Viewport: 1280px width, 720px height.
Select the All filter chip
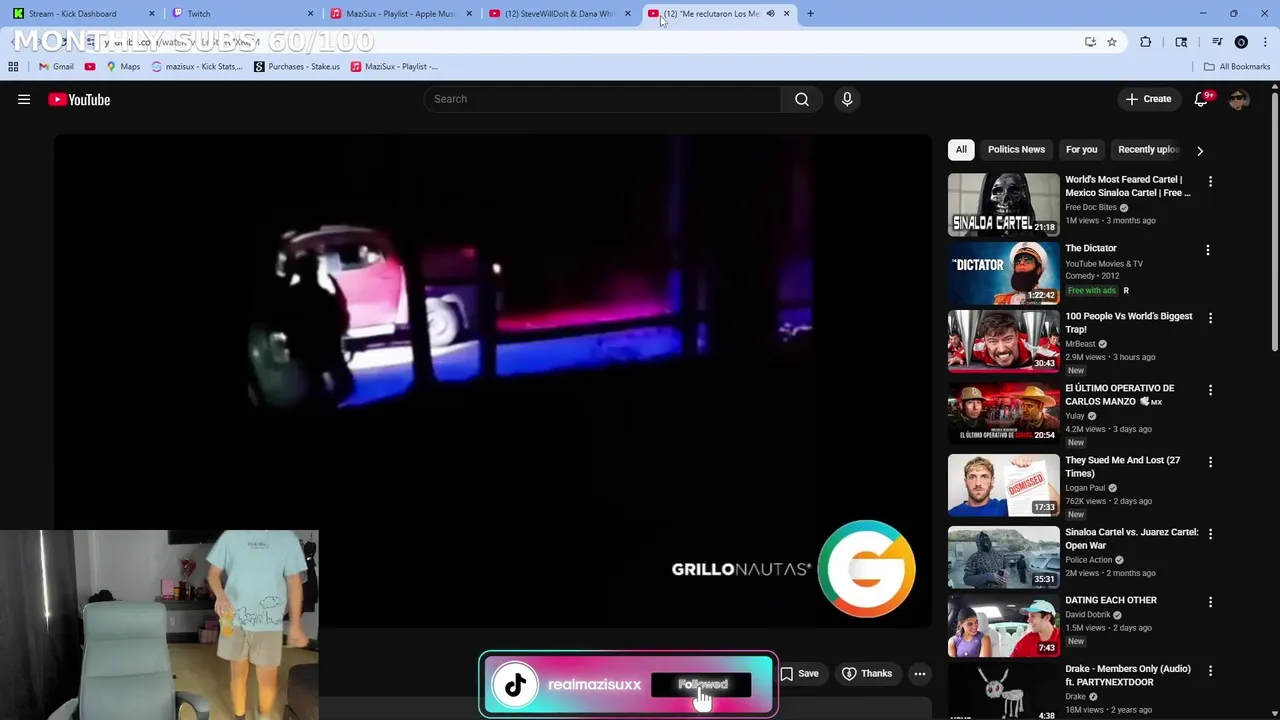click(x=961, y=149)
